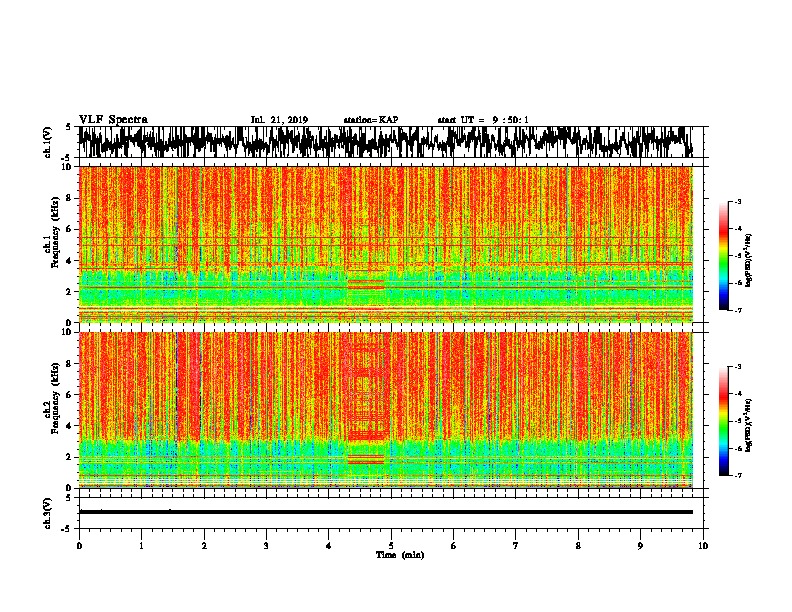Click the "8" kHz tick on ch.1 axis
The image size is (792, 612).
tap(70, 198)
